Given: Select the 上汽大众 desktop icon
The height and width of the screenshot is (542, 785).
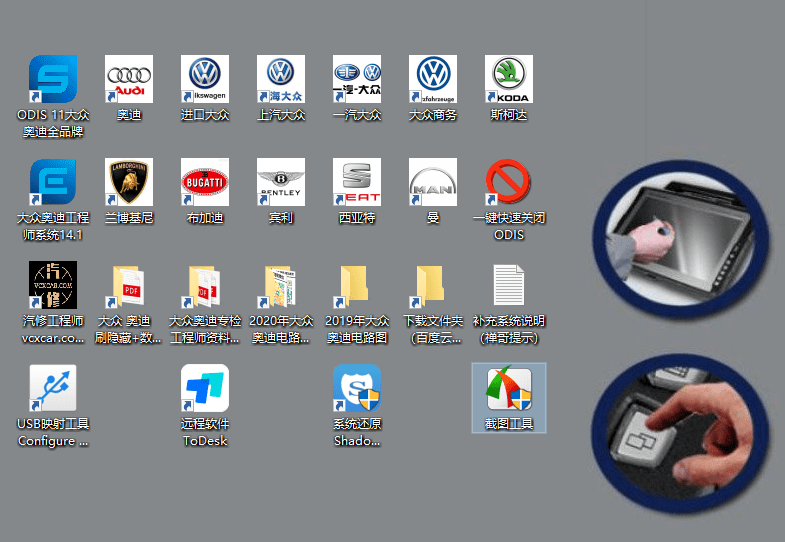Looking at the screenshot, I should [281, 80].
